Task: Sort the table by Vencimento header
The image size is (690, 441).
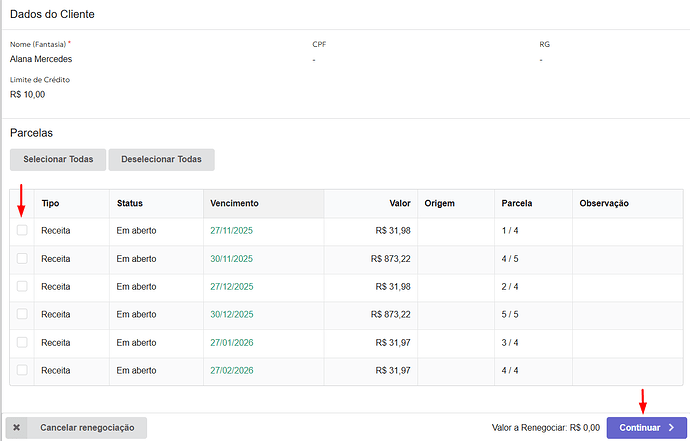Action: [x=235, y=203]
